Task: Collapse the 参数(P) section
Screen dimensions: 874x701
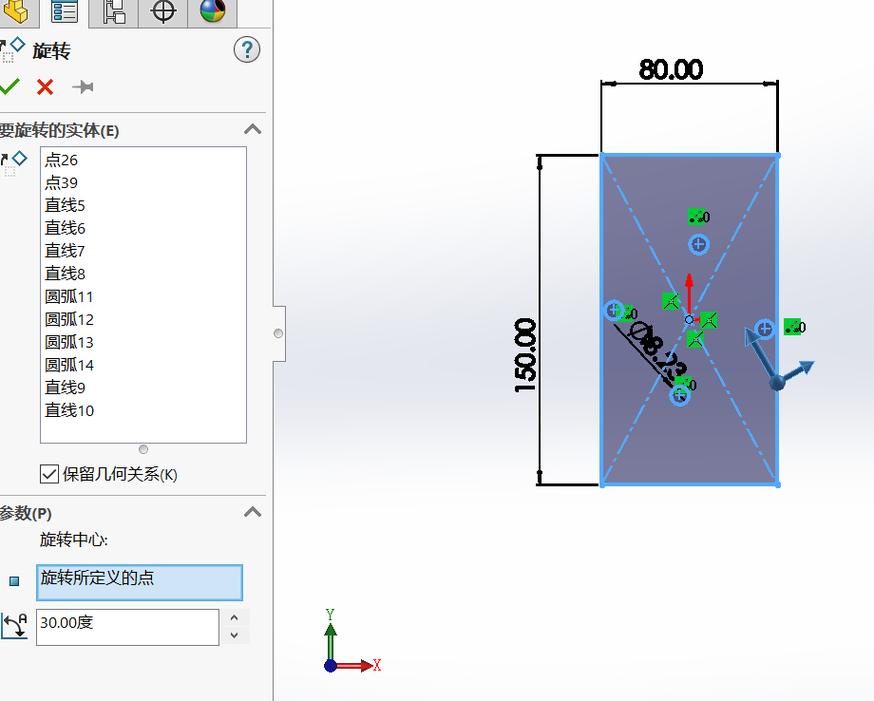Action: (x=252, y=512)
